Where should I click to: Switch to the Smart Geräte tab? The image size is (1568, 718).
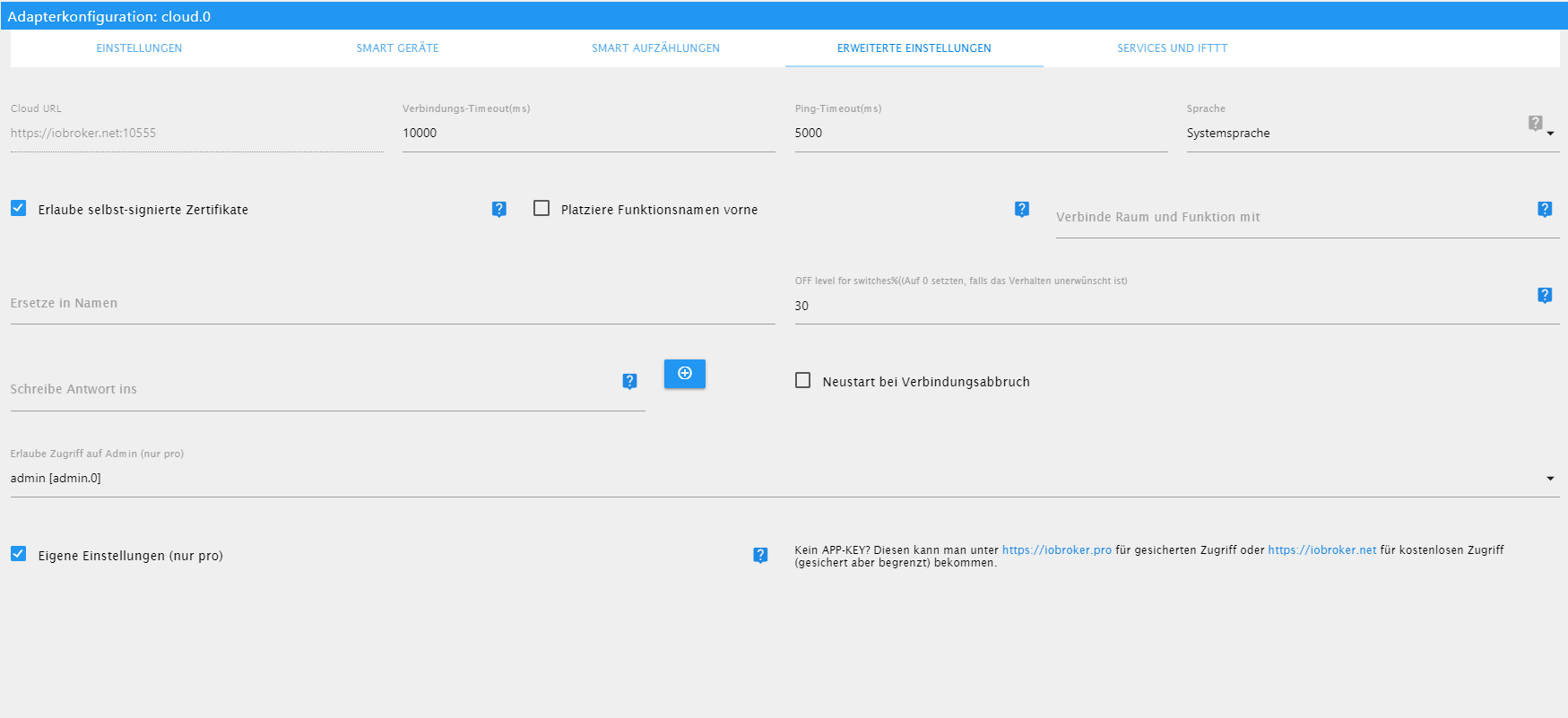click(398, 48)
